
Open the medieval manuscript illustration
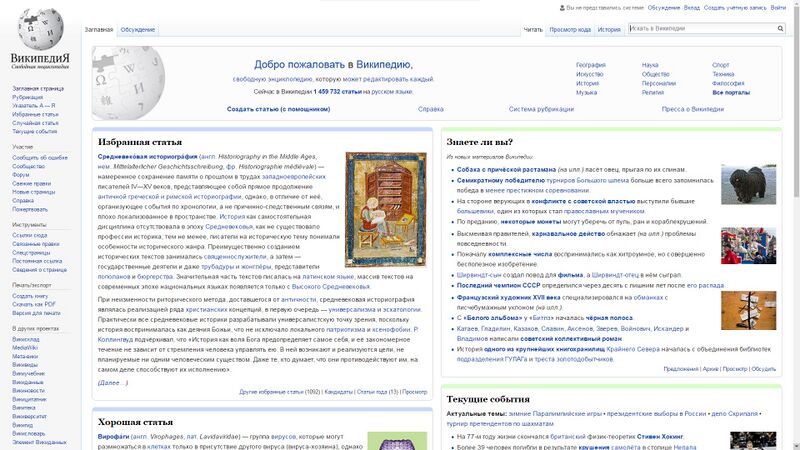[x=386, y=209]
